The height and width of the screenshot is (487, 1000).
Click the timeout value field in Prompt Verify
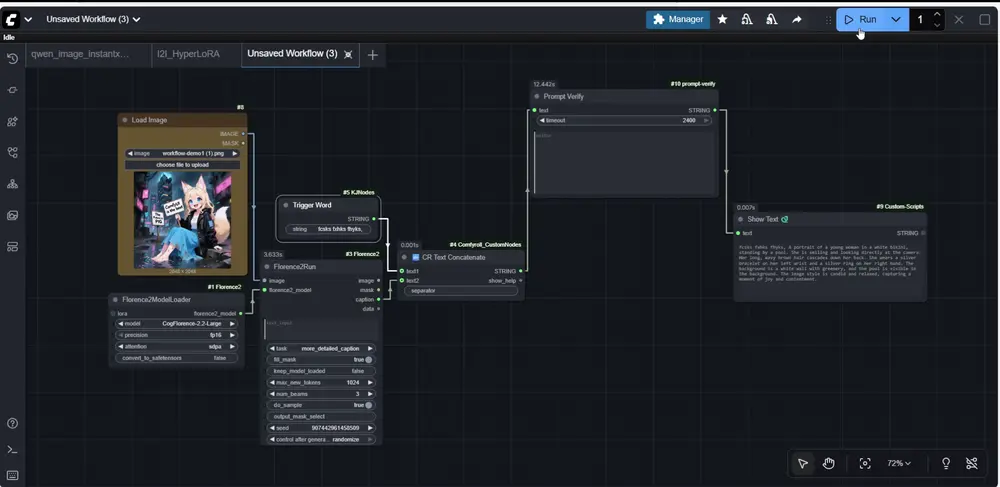click(x=624, y=120)
